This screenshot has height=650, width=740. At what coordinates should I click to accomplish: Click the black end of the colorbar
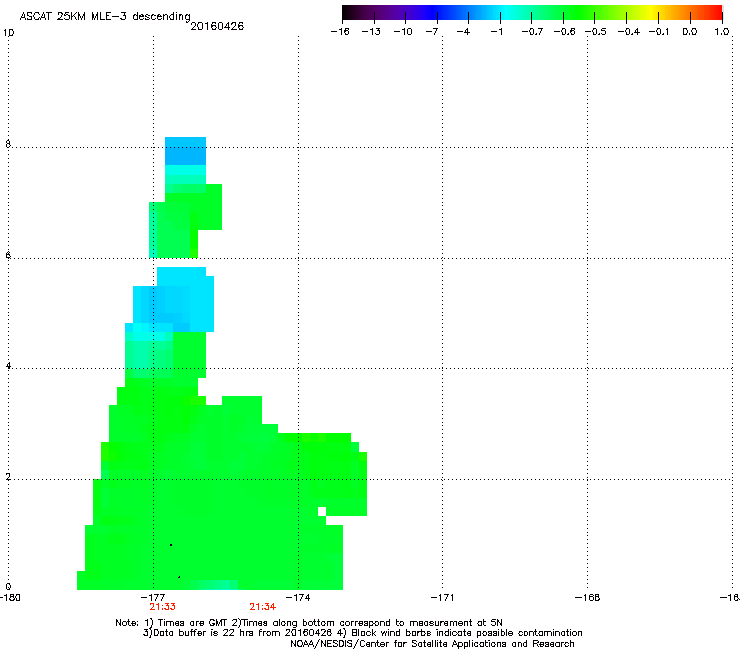(x=347, y=12)
